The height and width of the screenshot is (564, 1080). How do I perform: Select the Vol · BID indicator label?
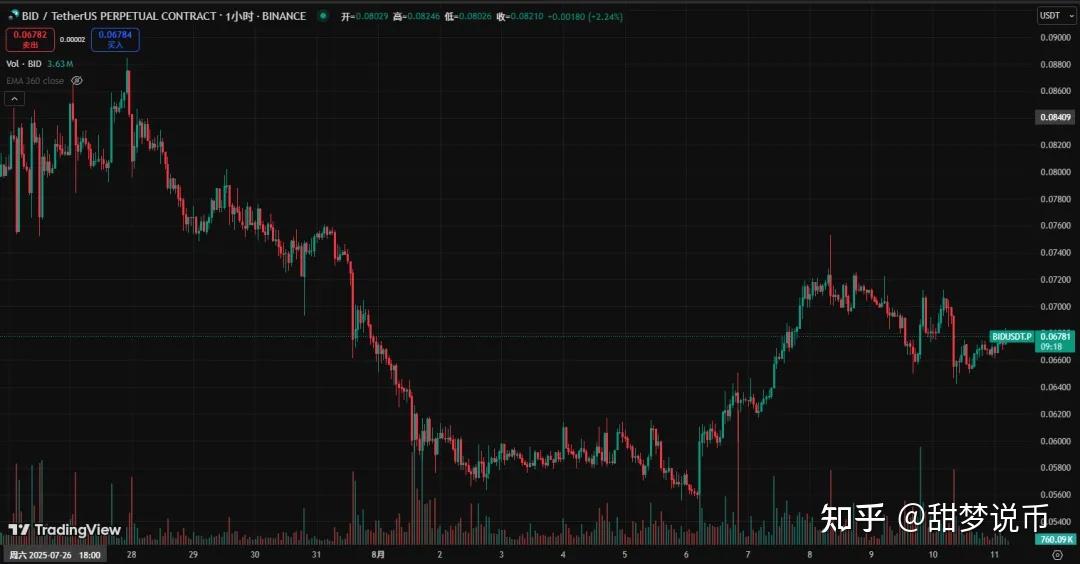(x=24, y=64)
